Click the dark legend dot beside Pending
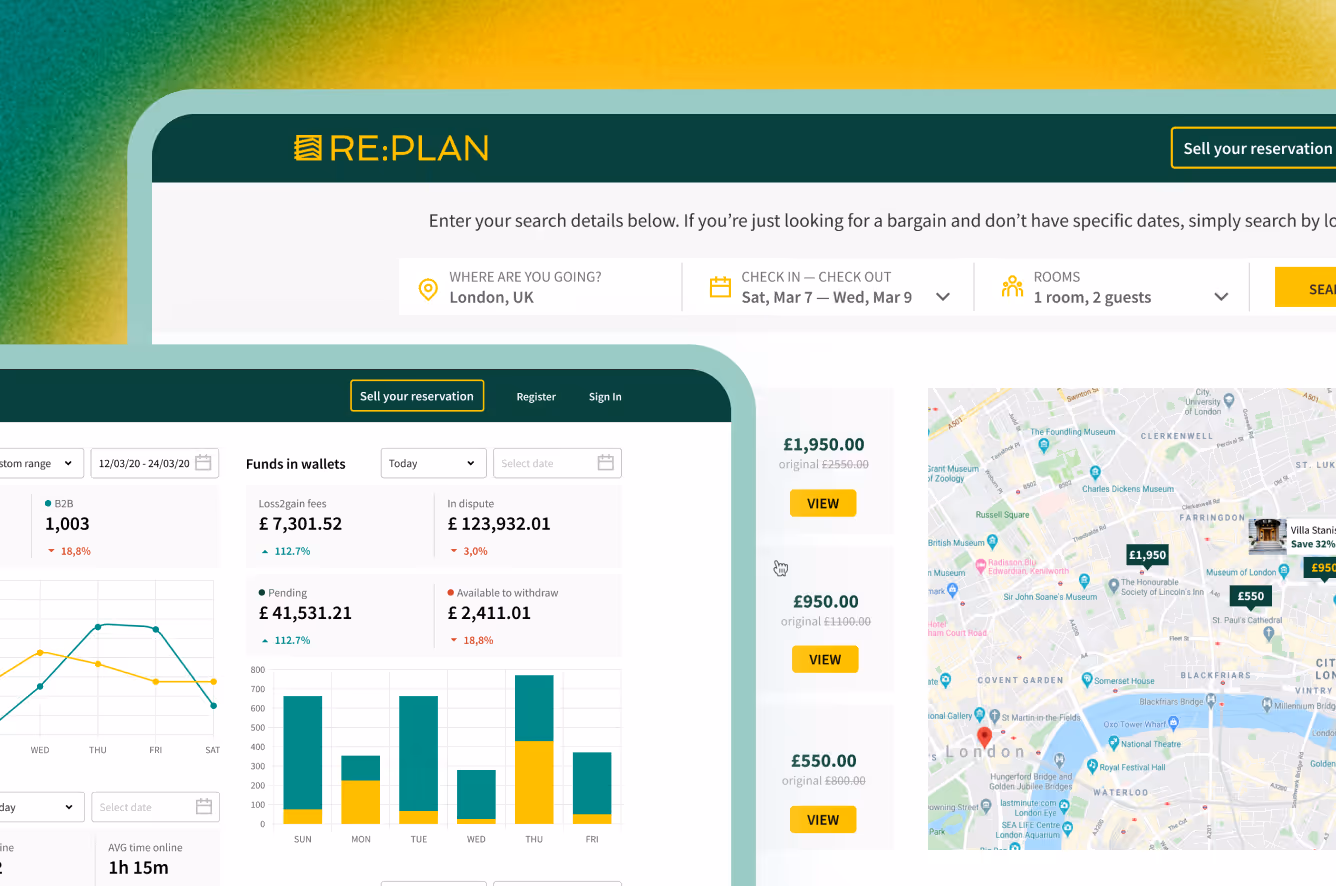Viewport: 1336px width, 886px height. [x=262, y=592]
